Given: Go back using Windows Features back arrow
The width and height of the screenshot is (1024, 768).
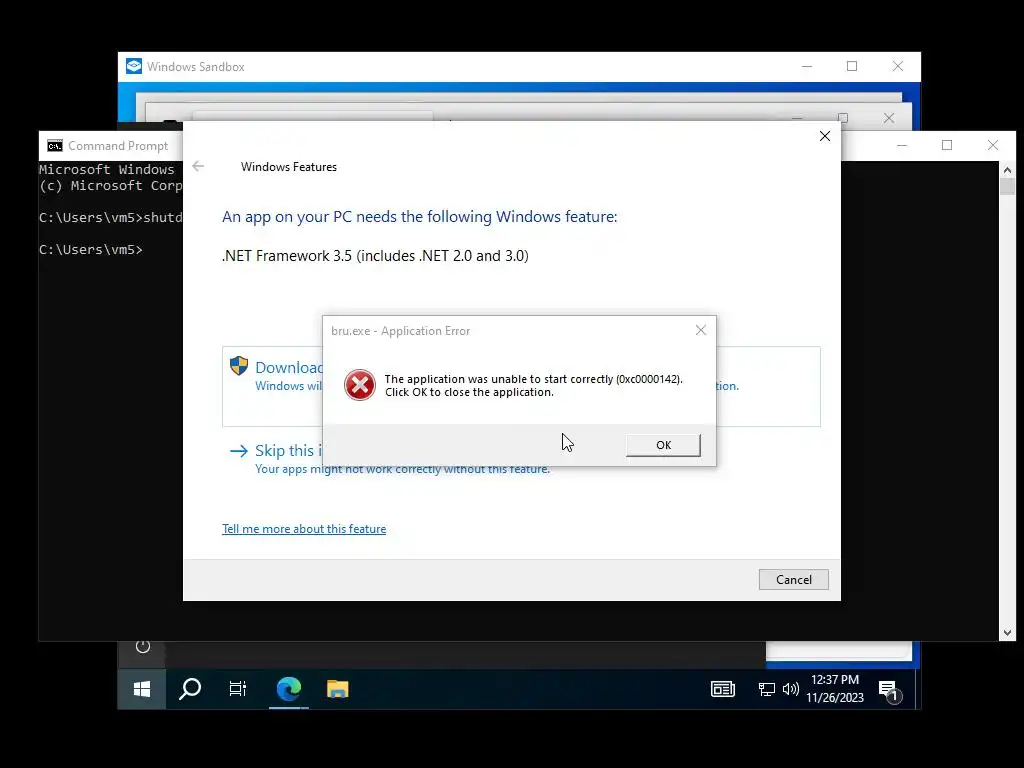Looking at the screenshot, I should [x=199, y=167].
